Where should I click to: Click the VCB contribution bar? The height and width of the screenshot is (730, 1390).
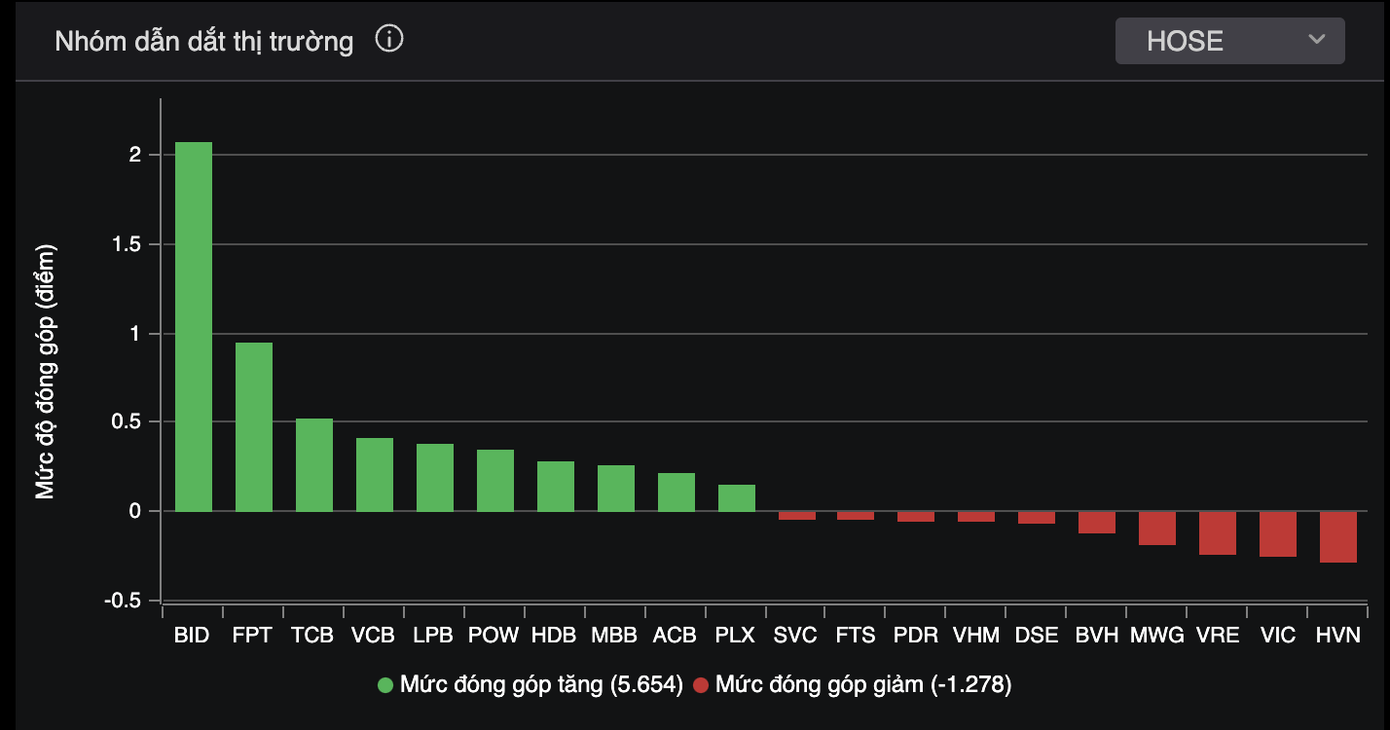click(374, 475)
